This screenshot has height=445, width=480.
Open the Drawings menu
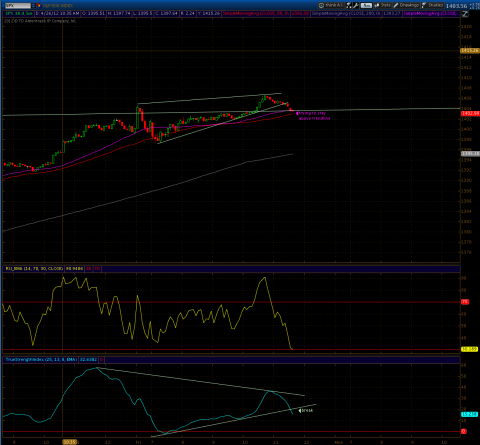tap(406, 5)
